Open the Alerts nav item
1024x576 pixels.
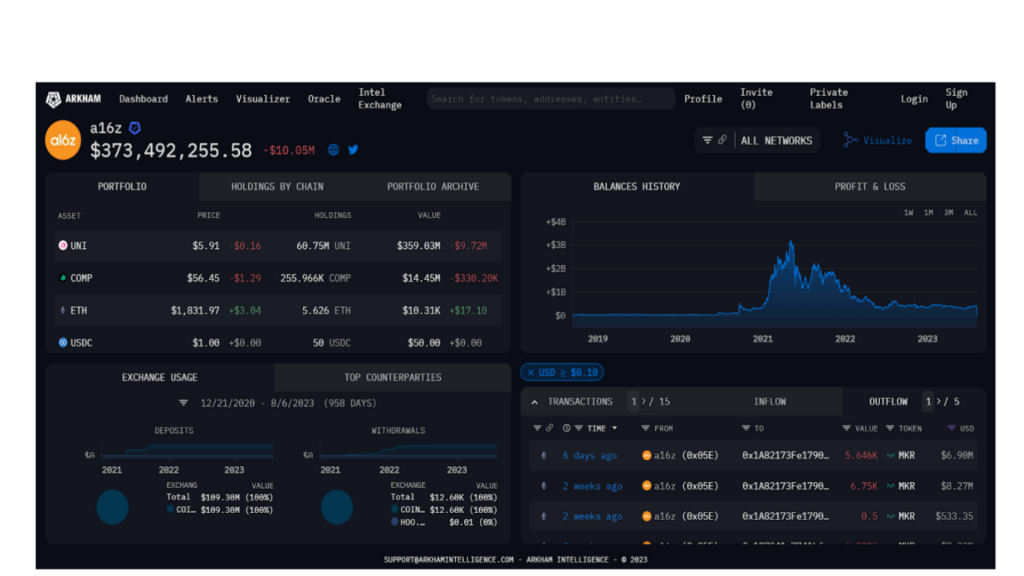click(x=201, y=99)
